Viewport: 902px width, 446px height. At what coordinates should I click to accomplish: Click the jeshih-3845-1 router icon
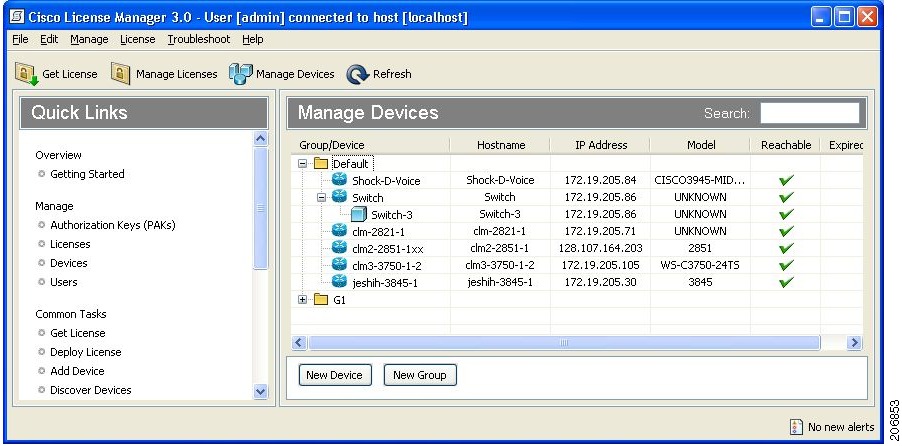339,281
